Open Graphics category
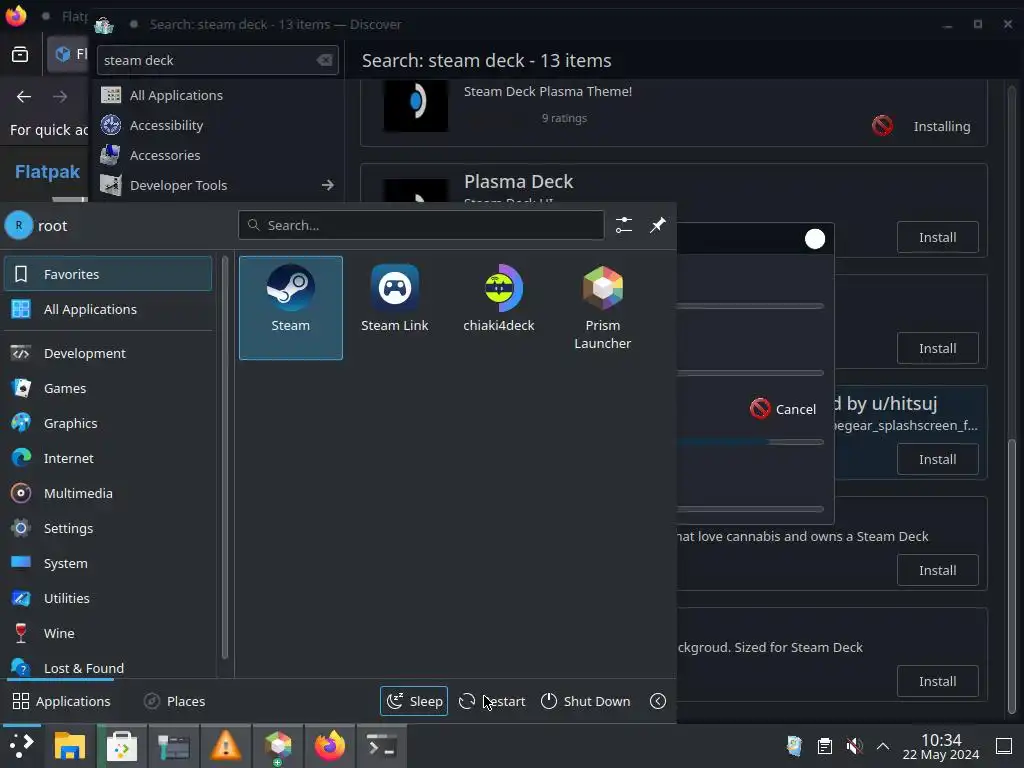This screenshot has height=768, width=1024. (108, 423)
